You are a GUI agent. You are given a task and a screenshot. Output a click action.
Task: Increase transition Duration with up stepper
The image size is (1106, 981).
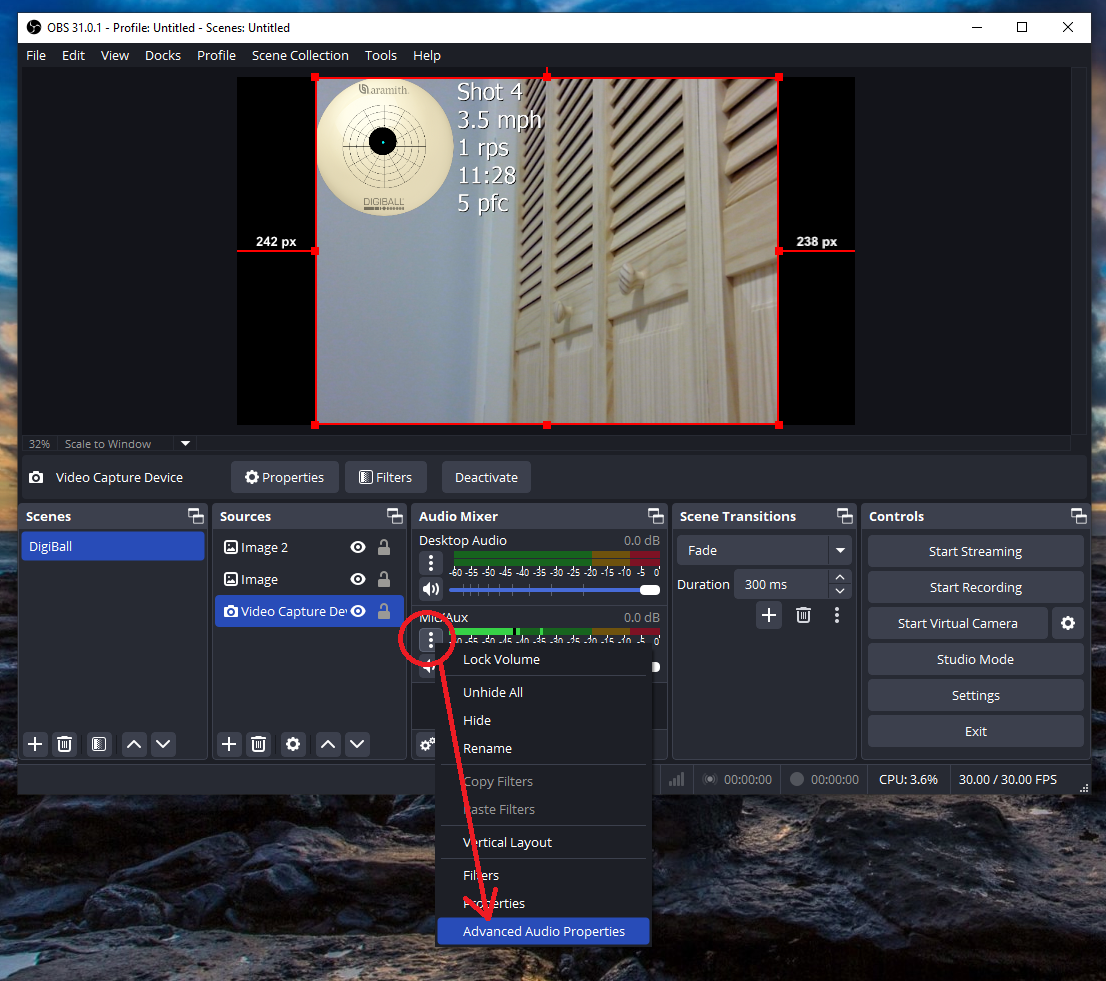tap(840, 577)
